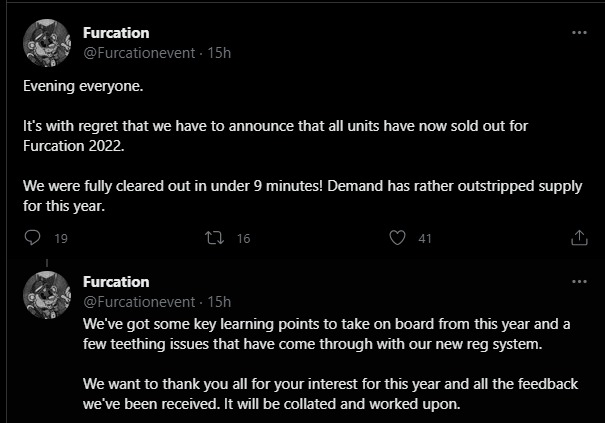Click the @Furcationevent handle on the first tweet

click(x=140, y=52)
